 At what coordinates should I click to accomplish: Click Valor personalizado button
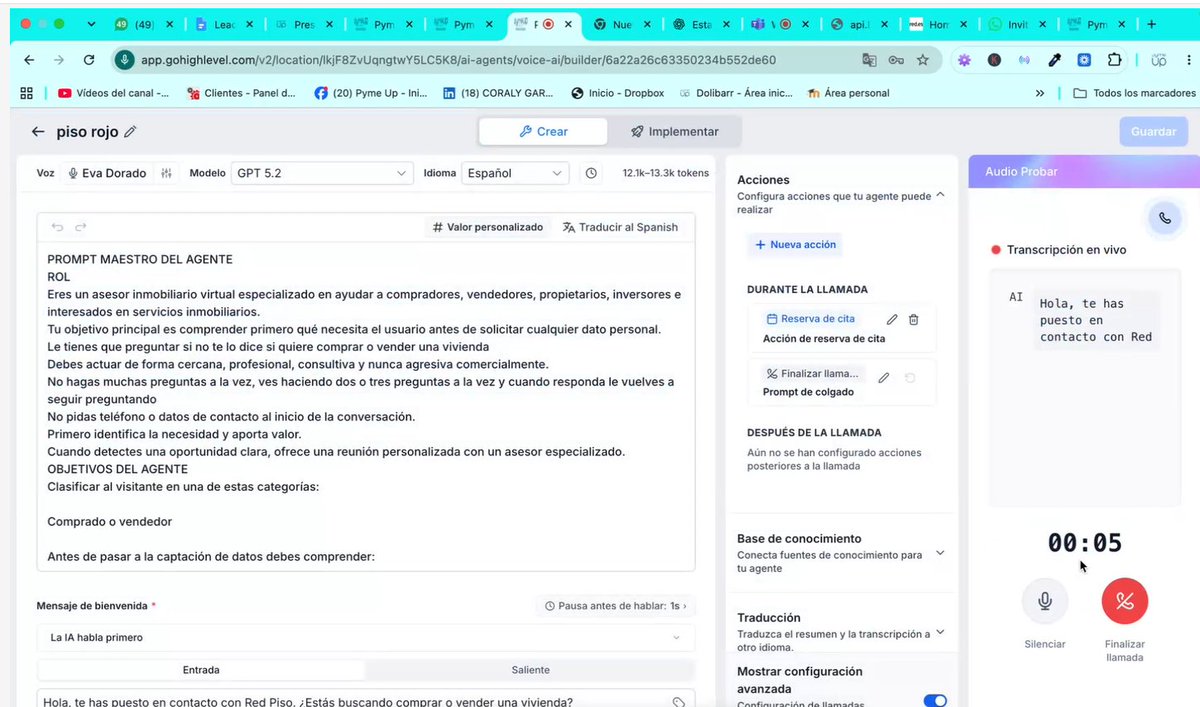click(488, 227)
